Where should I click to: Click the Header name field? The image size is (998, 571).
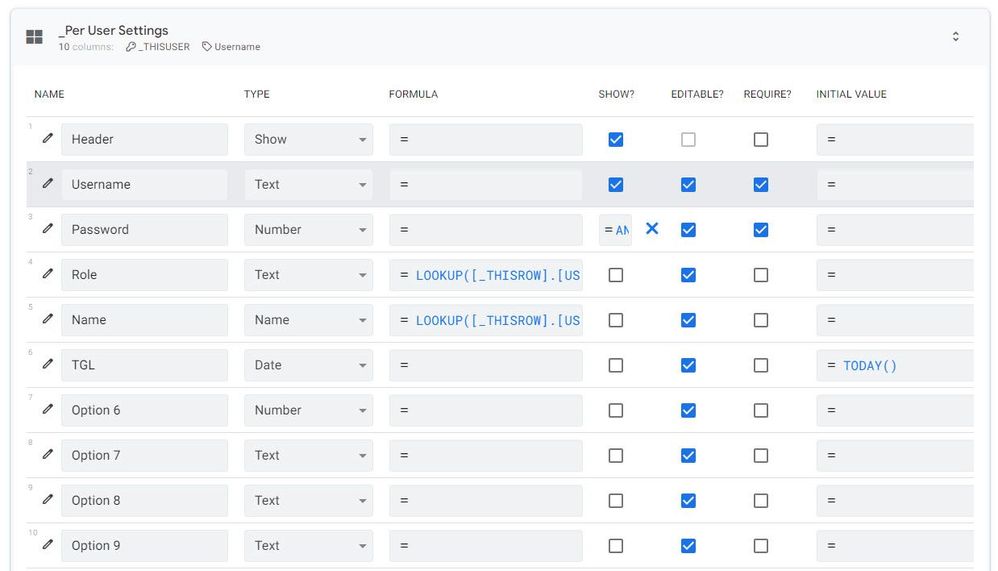tap(144, 139)
